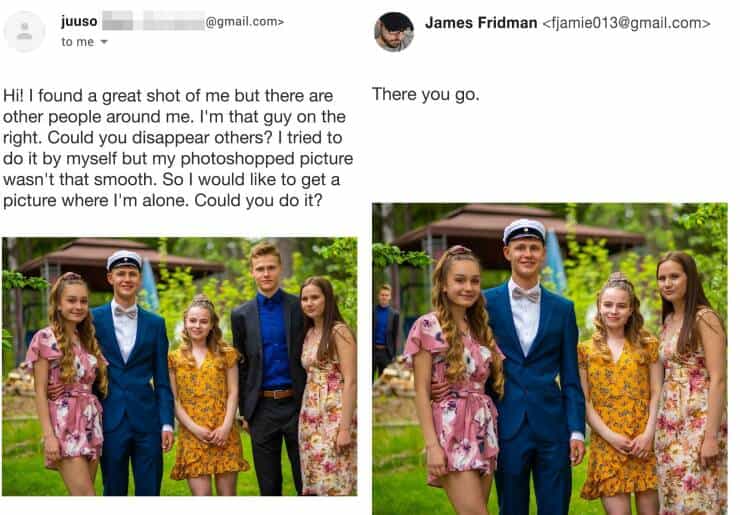The height and width of the screenshot is (515, 740).
Task: Expand the "to me" recipient details arrow
Action: point(104,42)
